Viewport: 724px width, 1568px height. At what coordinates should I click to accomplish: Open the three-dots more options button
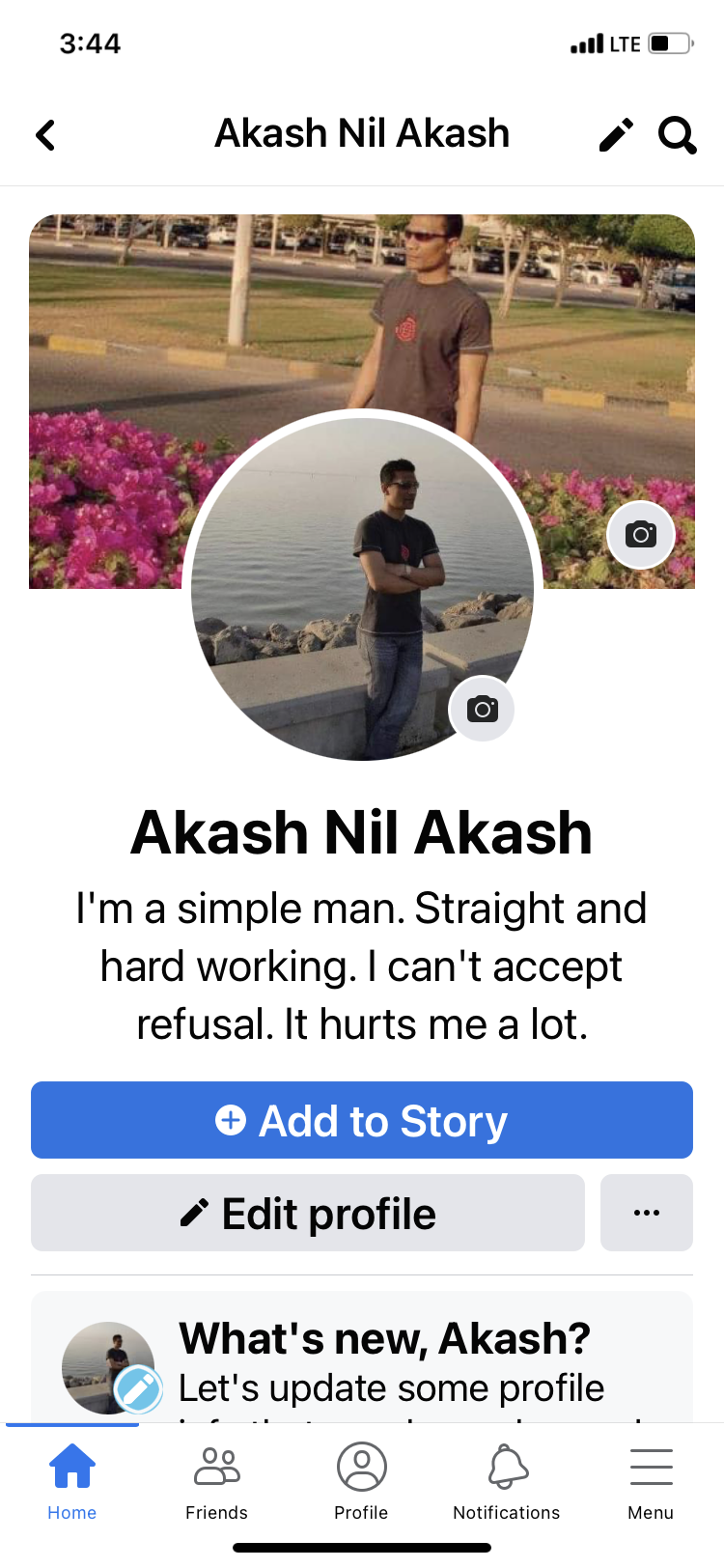tap(647, 1213)
